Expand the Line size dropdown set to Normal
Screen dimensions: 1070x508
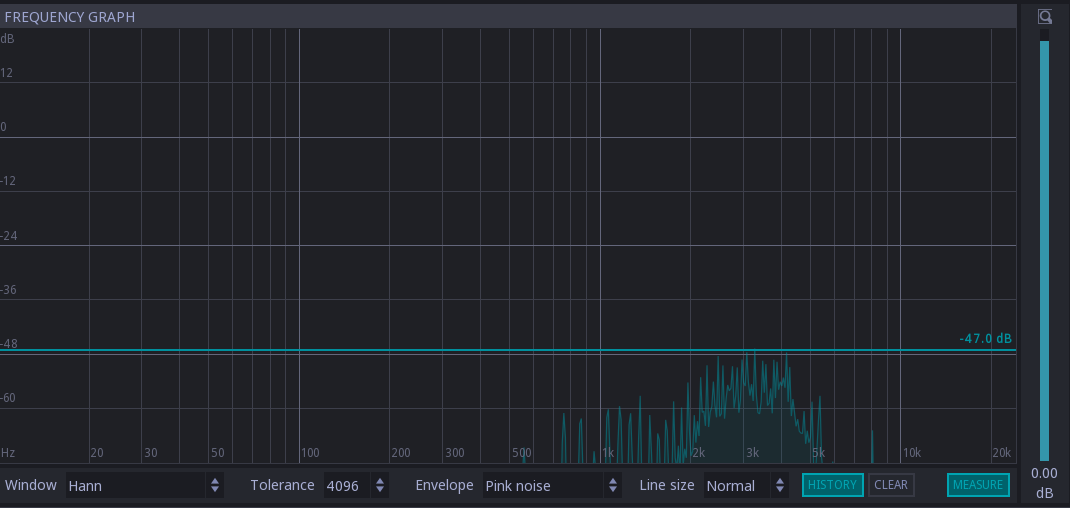click(x=746, y=486)
